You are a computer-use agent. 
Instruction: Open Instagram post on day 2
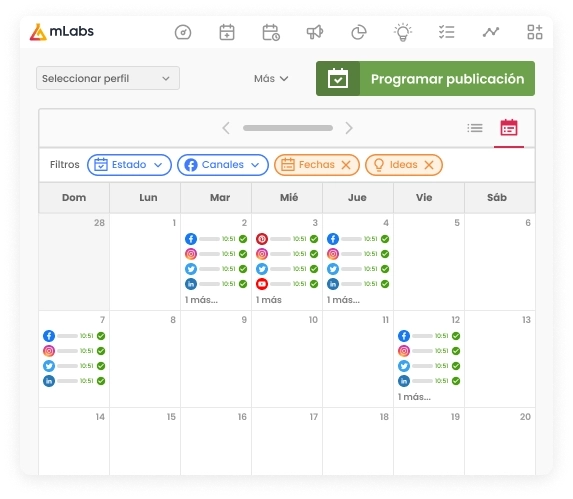click(x=216, y=254)
